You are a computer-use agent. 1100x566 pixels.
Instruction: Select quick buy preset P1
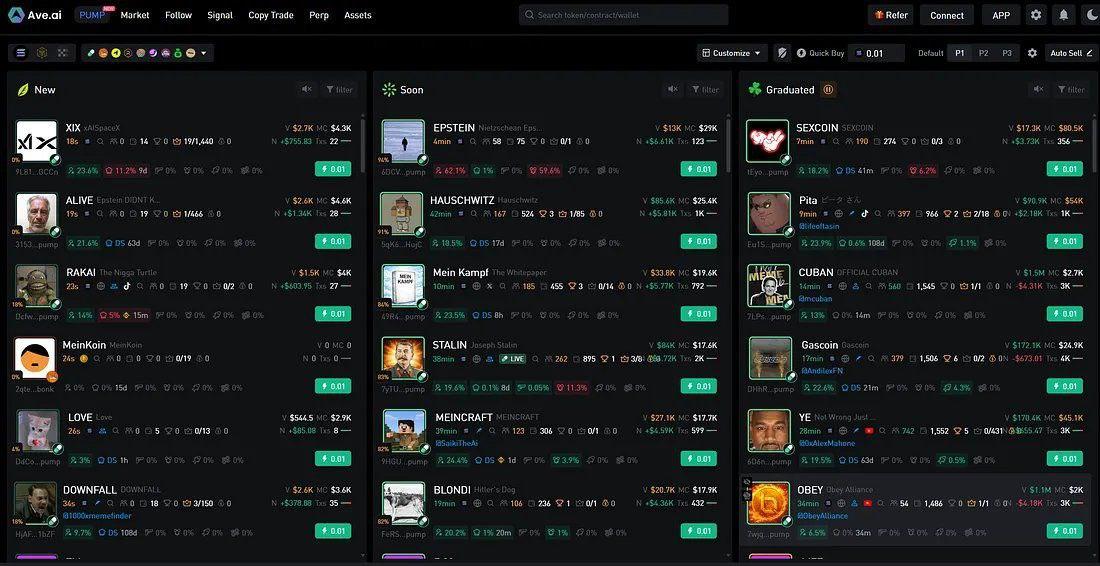coord(960,53)
